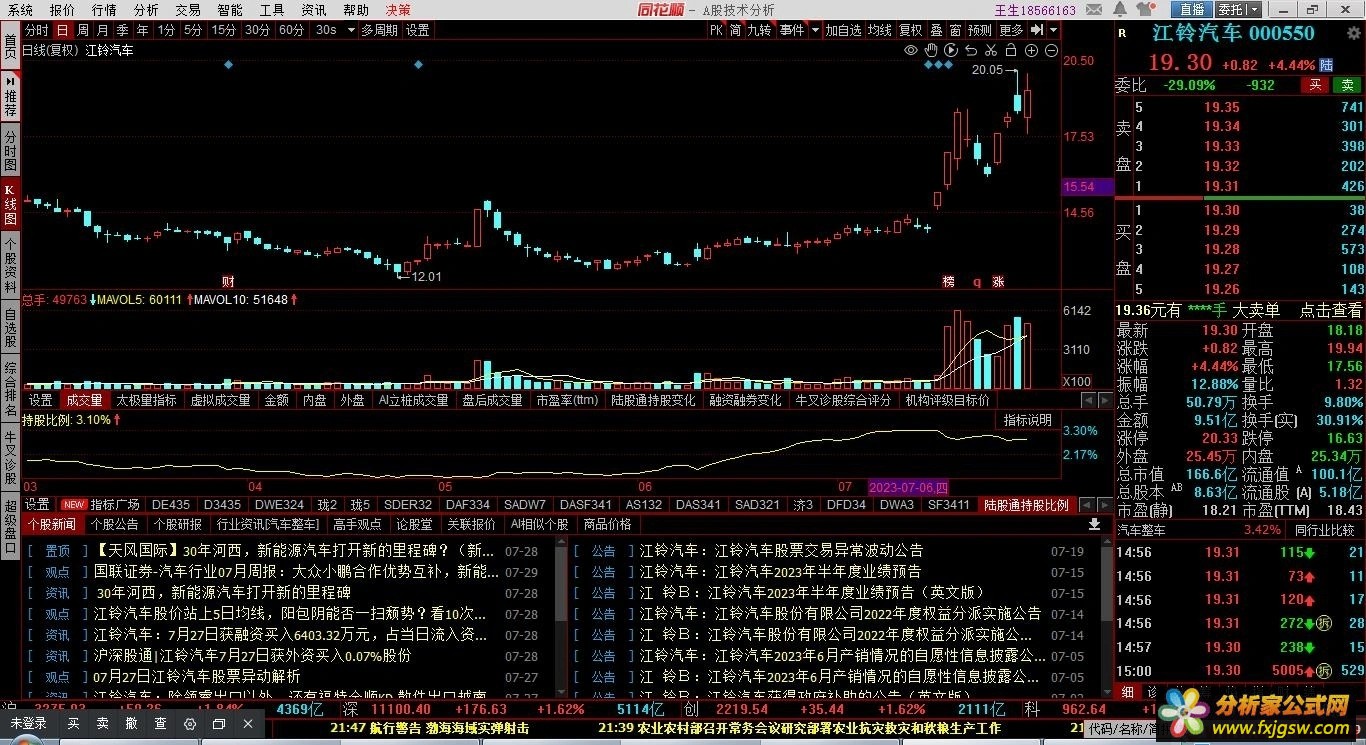This screenshot has width=1366, height=745.
Task: Click the 陆 badge next to +4.44%
Action: coord(1326,65)
